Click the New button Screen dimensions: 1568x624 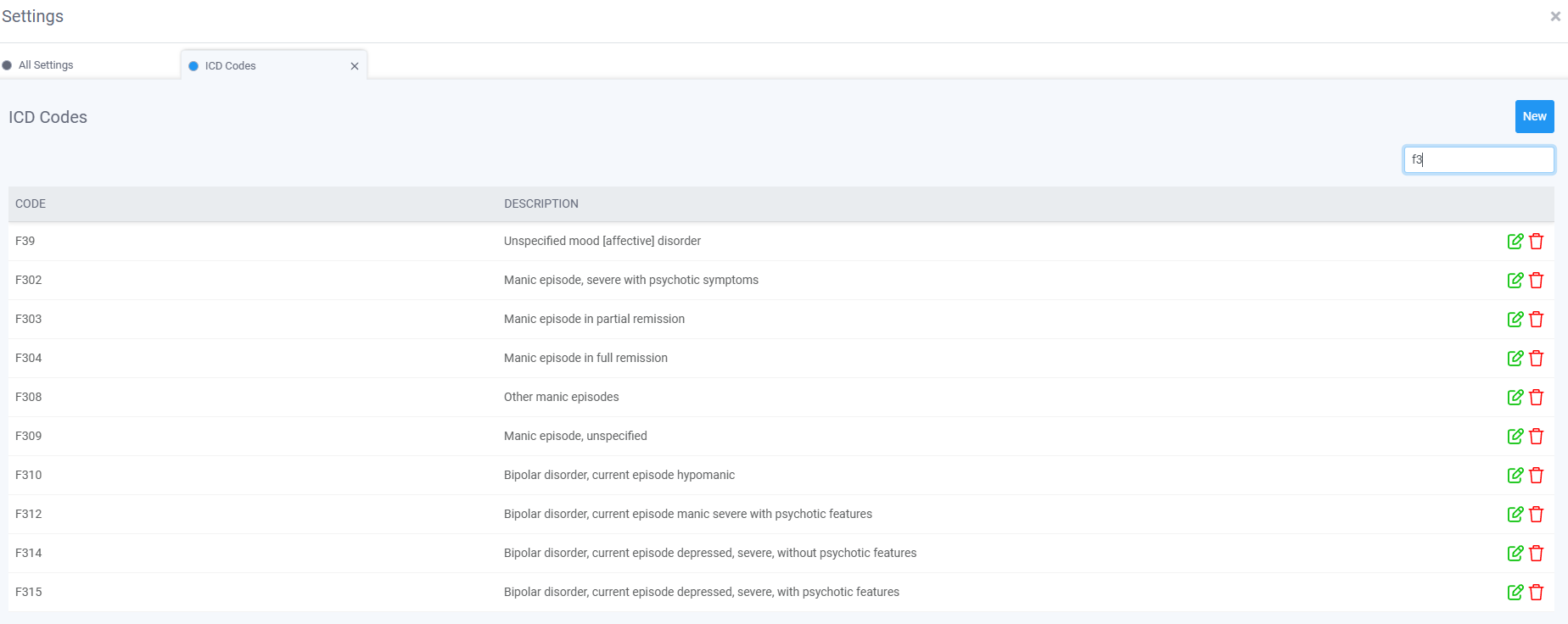click(1534, 117)
